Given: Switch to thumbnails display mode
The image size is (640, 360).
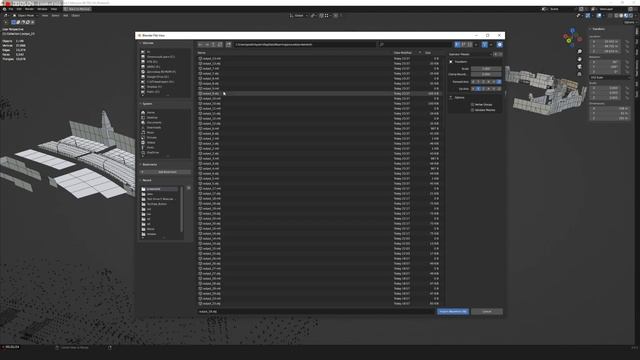Looking at the screenshot, I should pyautogui.click(x=470, y=44).
